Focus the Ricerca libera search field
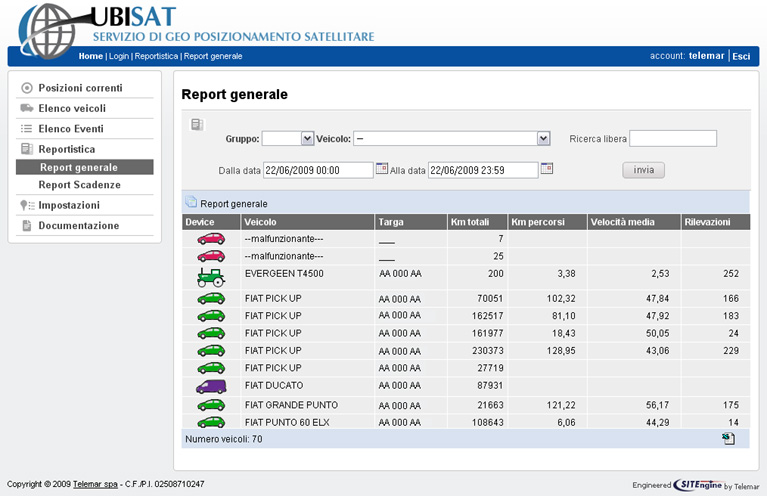 pos(673,138)
